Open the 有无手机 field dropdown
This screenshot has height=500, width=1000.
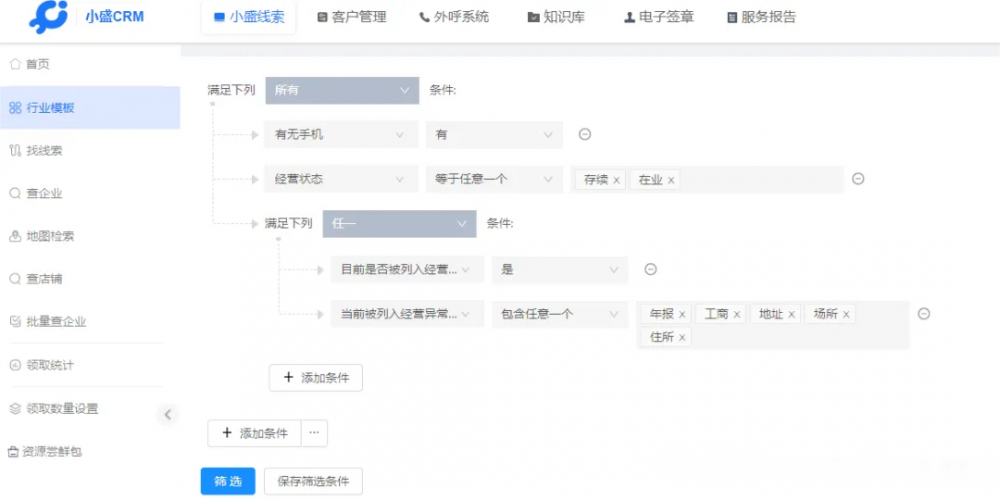[x=341, y=135]
